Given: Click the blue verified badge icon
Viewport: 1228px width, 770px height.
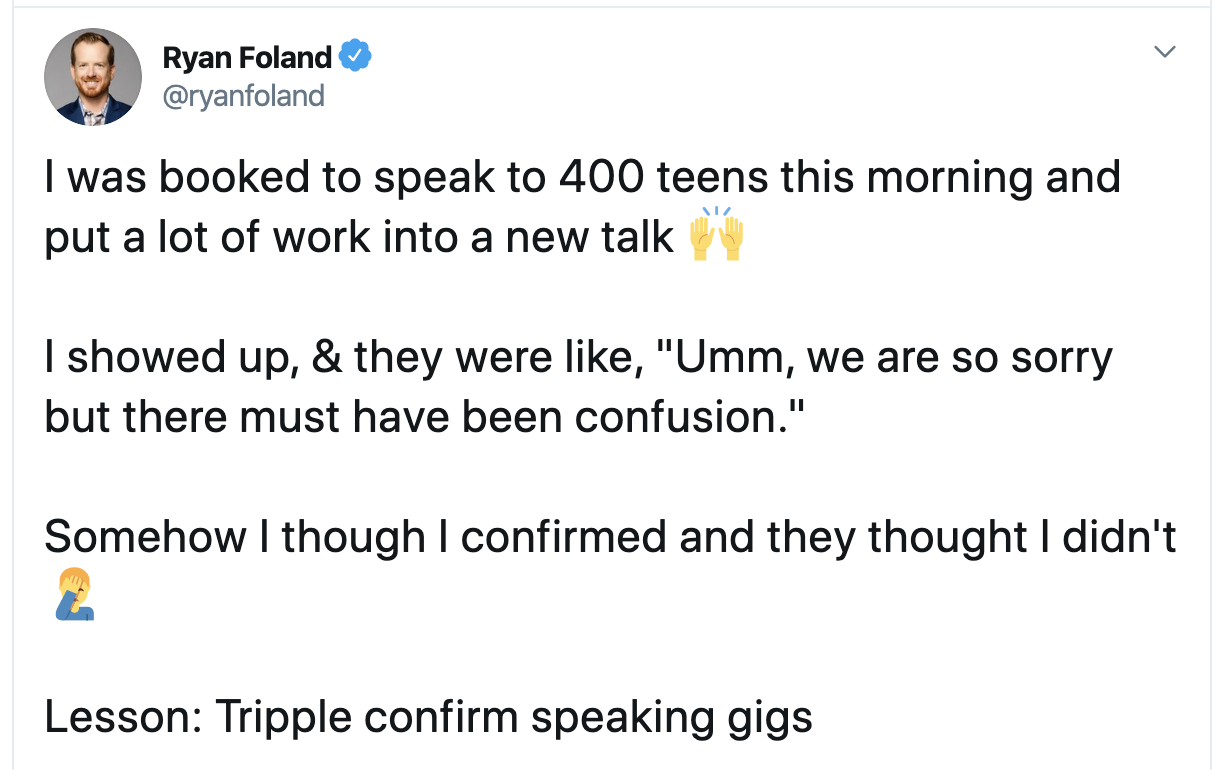Looking at the screenshot, I should pyautogui.click(x=356, y=58).
